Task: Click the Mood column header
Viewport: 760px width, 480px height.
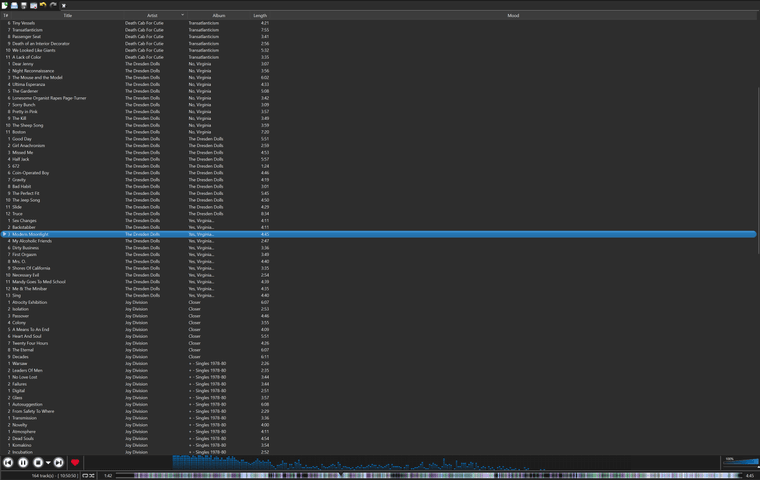Action: coord(513,16)
